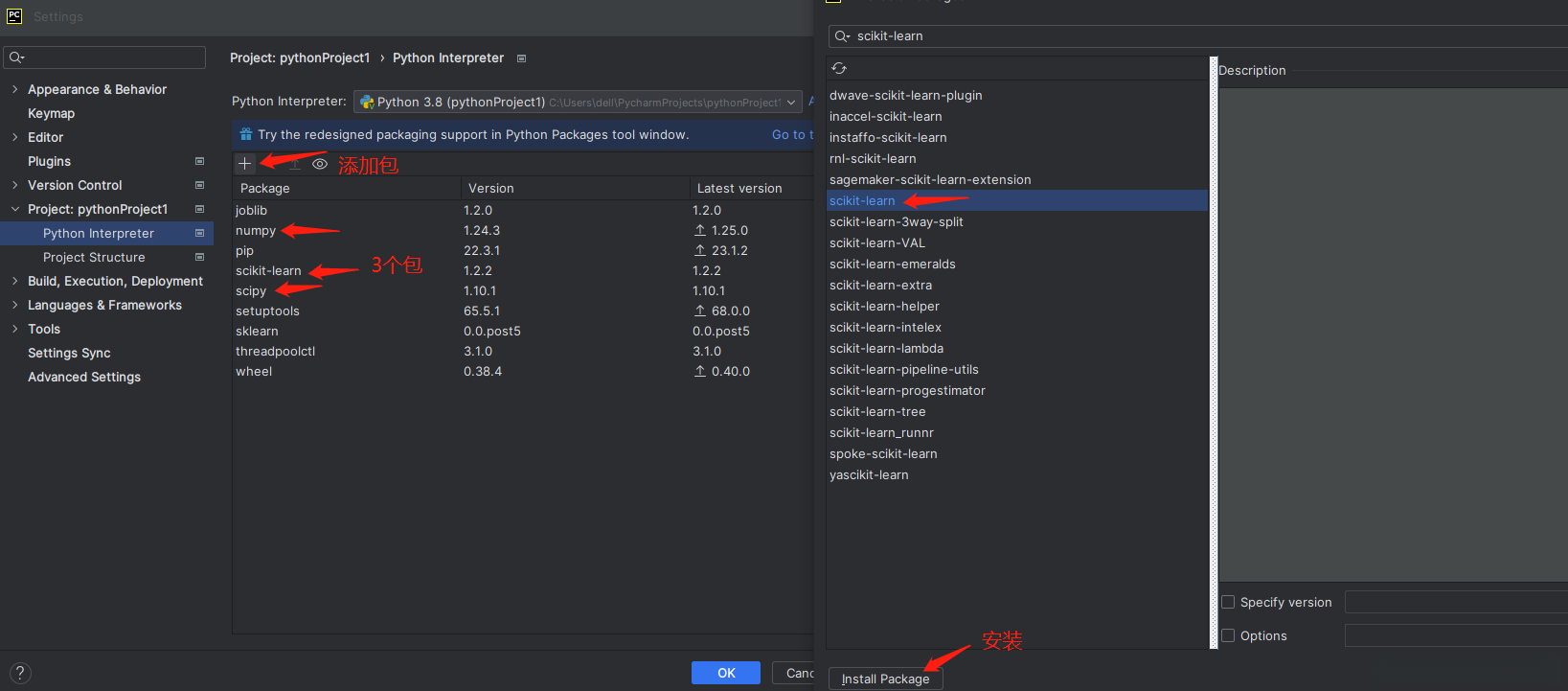Enable the Options checkbox
The image size is (1568, 691).
1228,635
